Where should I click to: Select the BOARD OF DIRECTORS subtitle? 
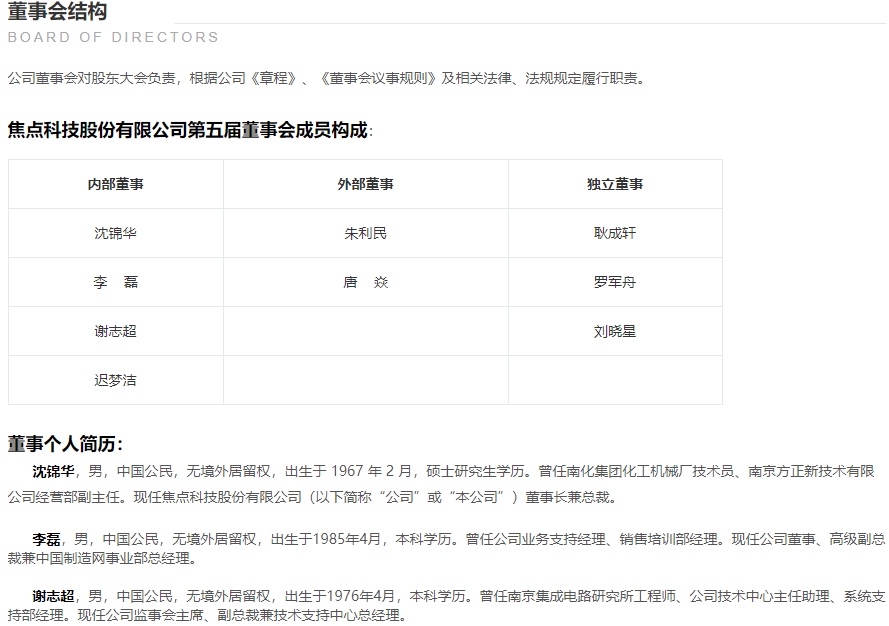(113, 37)
